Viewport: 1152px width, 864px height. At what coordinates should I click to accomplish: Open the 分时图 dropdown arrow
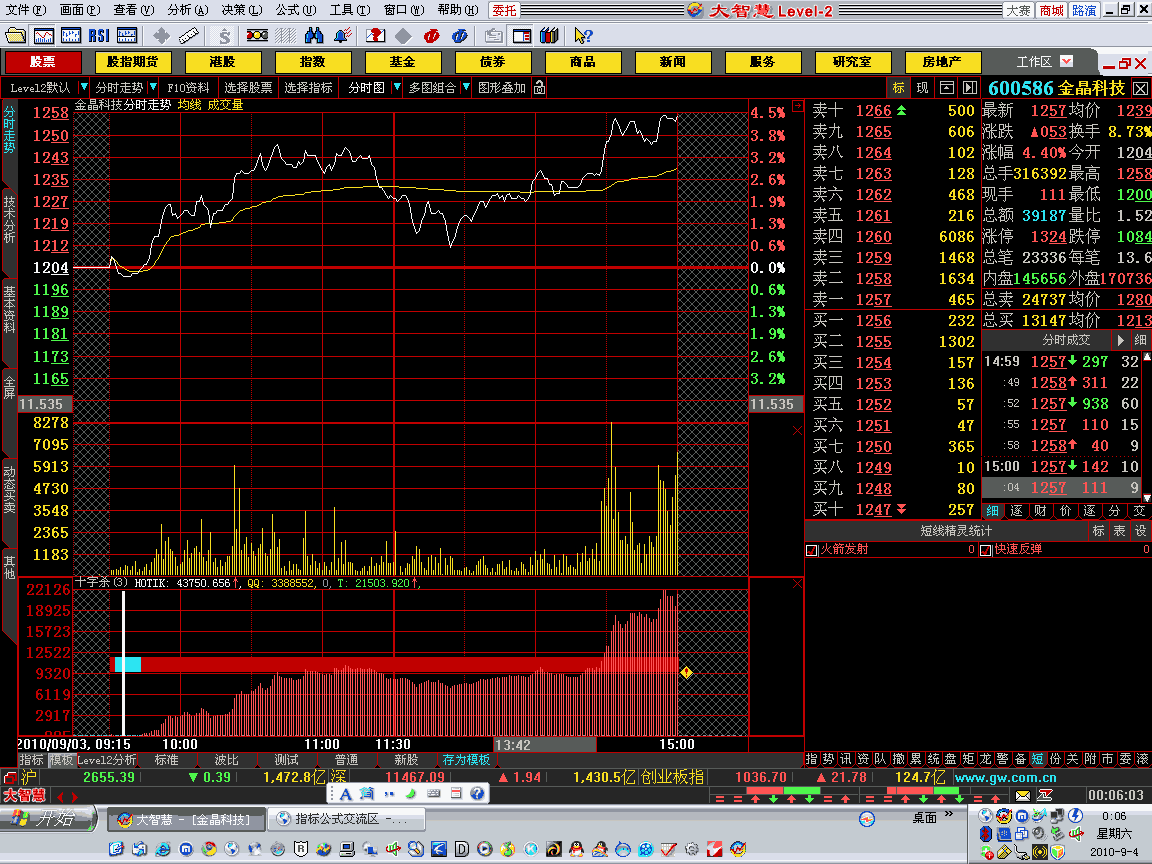(x=397, y=87)
